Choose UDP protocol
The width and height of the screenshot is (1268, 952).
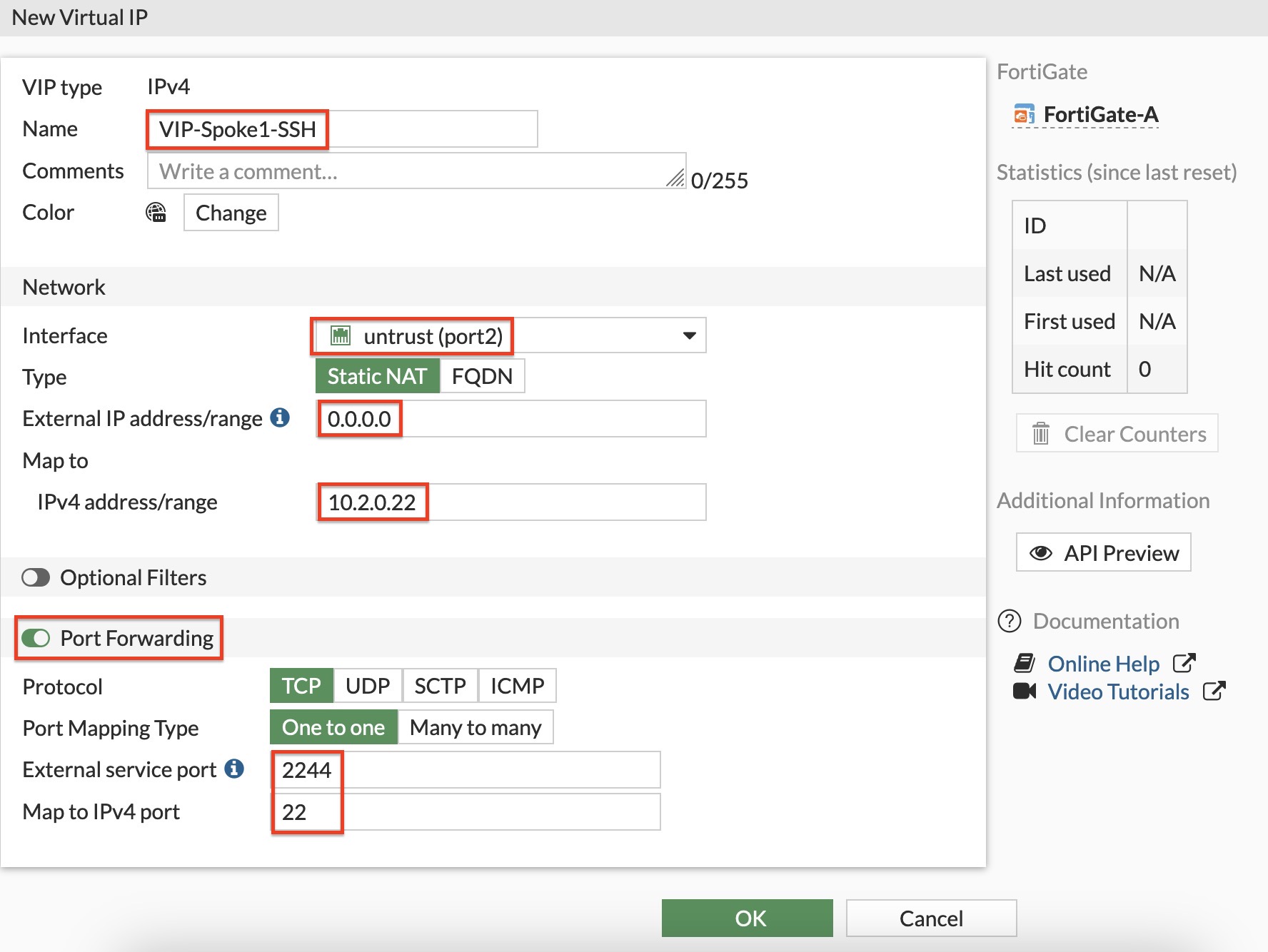[x=368, y=686]
